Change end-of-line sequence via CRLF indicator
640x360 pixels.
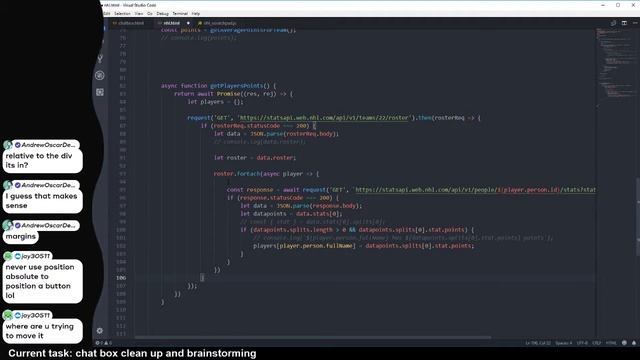point(597,343)
